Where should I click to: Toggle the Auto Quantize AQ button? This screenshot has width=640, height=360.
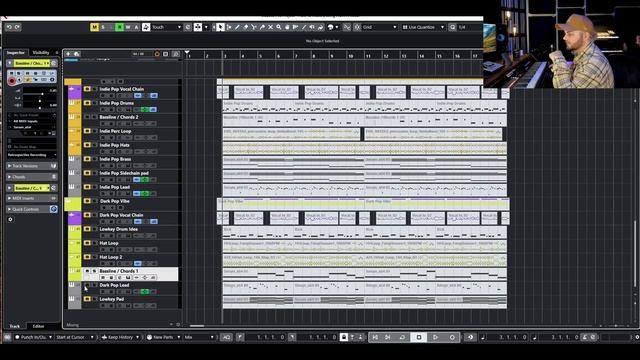[226, 337]
